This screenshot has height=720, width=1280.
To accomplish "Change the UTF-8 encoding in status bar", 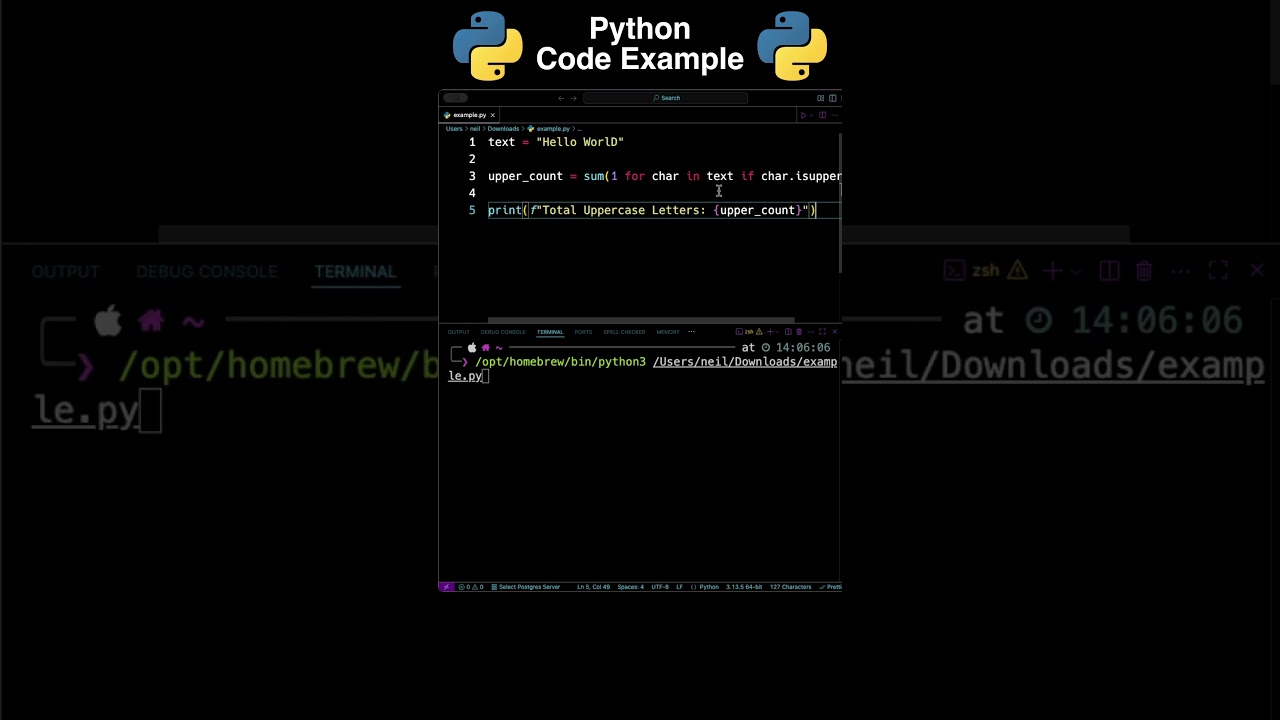I will 660,587.
